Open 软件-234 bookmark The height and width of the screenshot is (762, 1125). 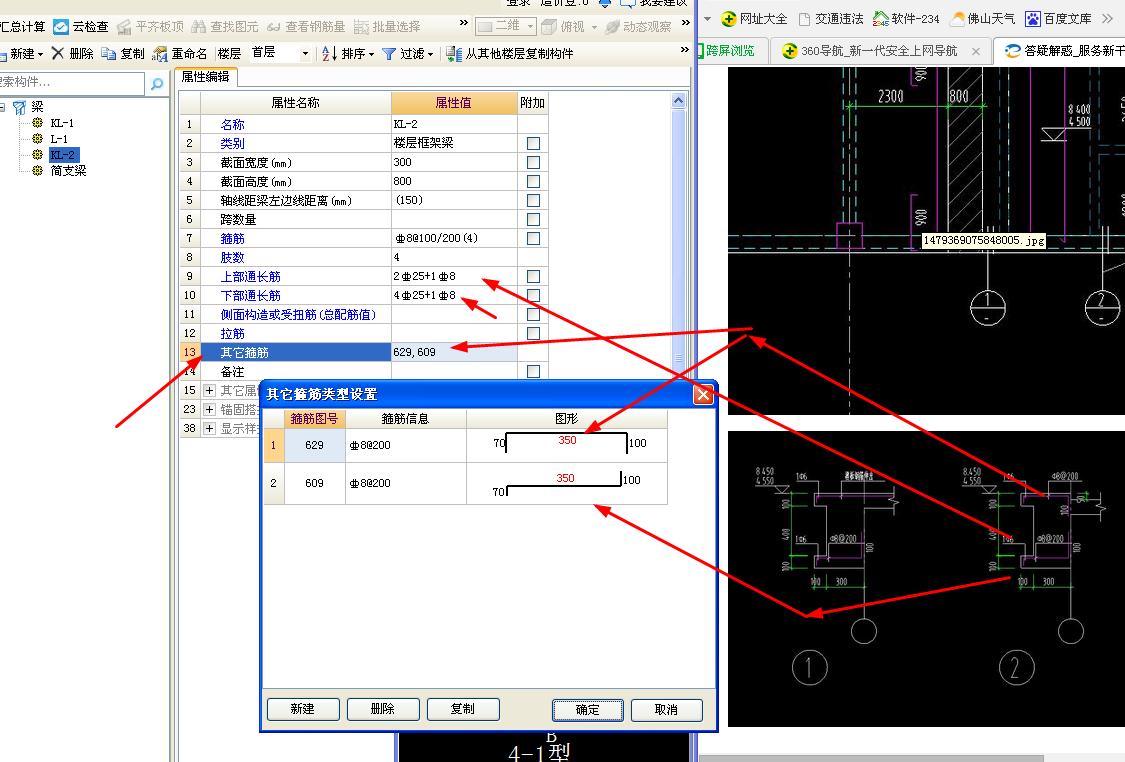click(x=905, y=19)
